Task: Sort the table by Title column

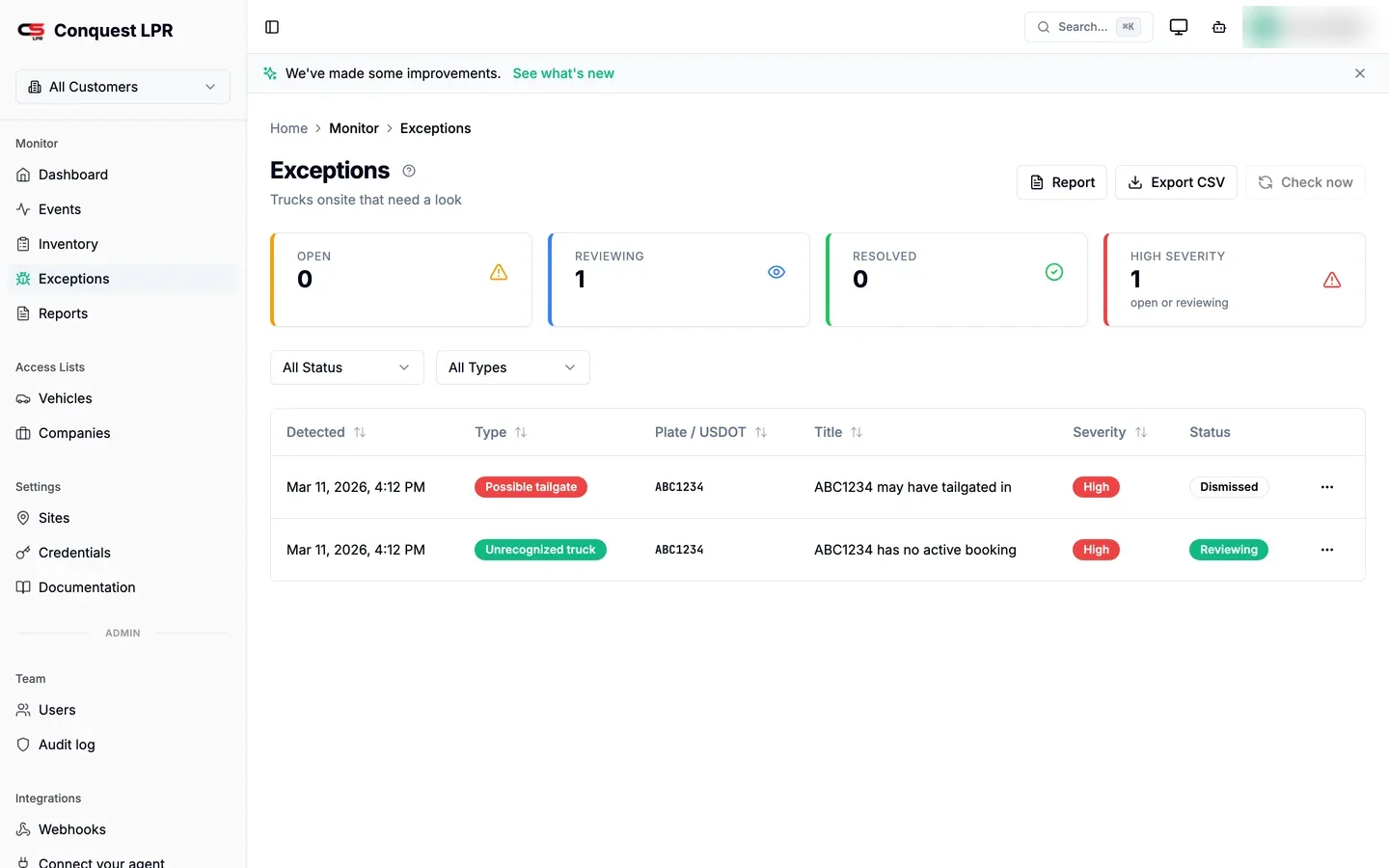Action: (x=838, y=432)
